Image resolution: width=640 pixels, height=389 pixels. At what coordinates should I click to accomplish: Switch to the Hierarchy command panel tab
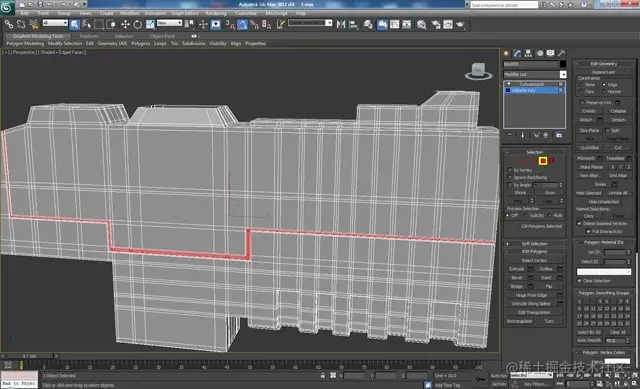(529, 53)
